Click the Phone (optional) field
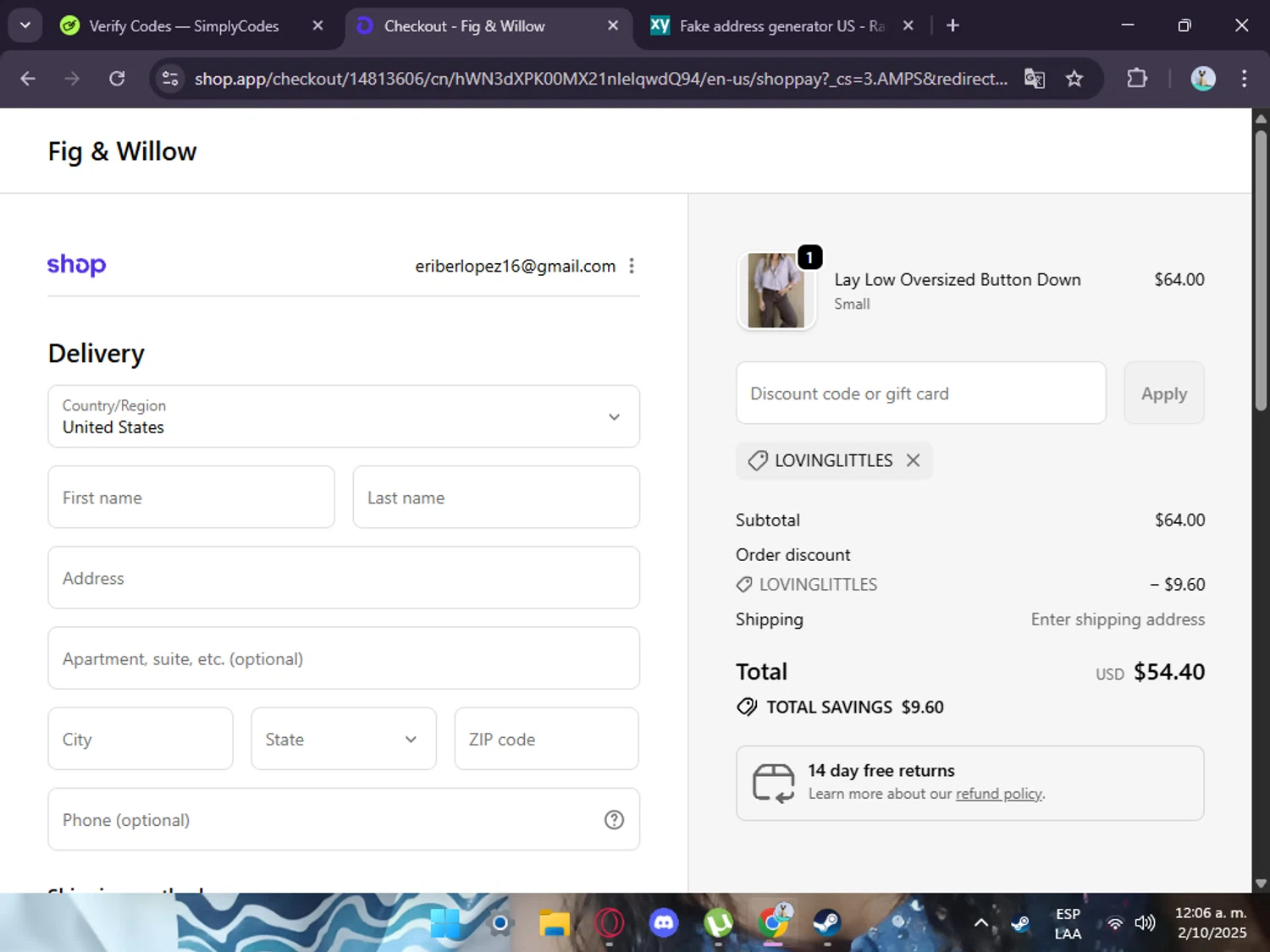1270x952 pixels. [x=344, y=819]
